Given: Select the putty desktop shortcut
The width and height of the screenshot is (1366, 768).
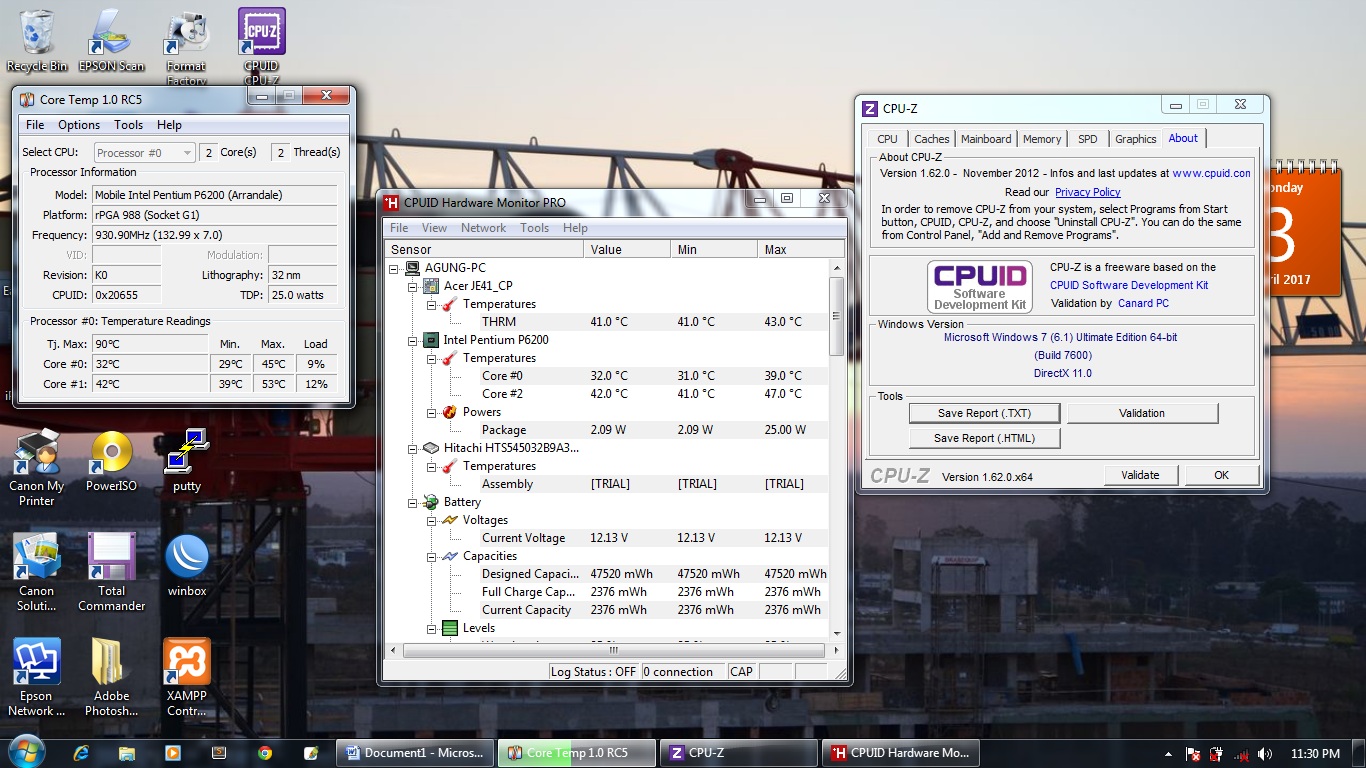Looking at the screenshot, I should 187,461.
